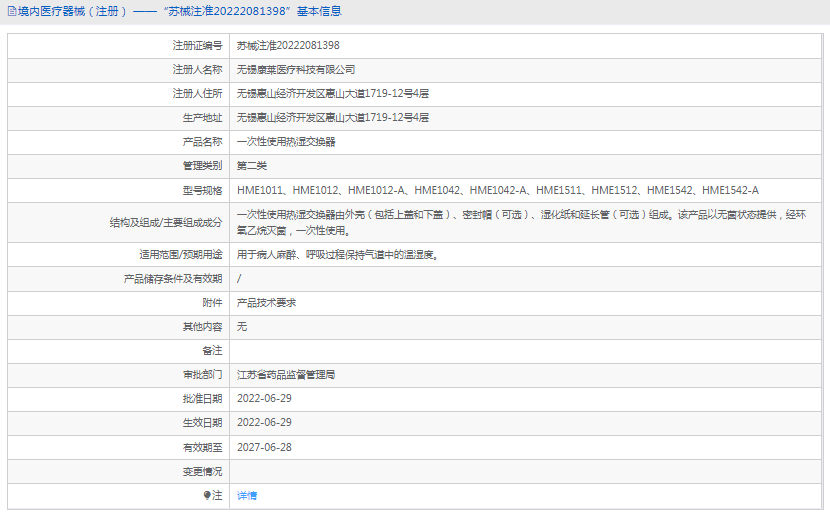Click the 型号规格 label
This screenshot has width=830, height=515.
pos(203,191)
